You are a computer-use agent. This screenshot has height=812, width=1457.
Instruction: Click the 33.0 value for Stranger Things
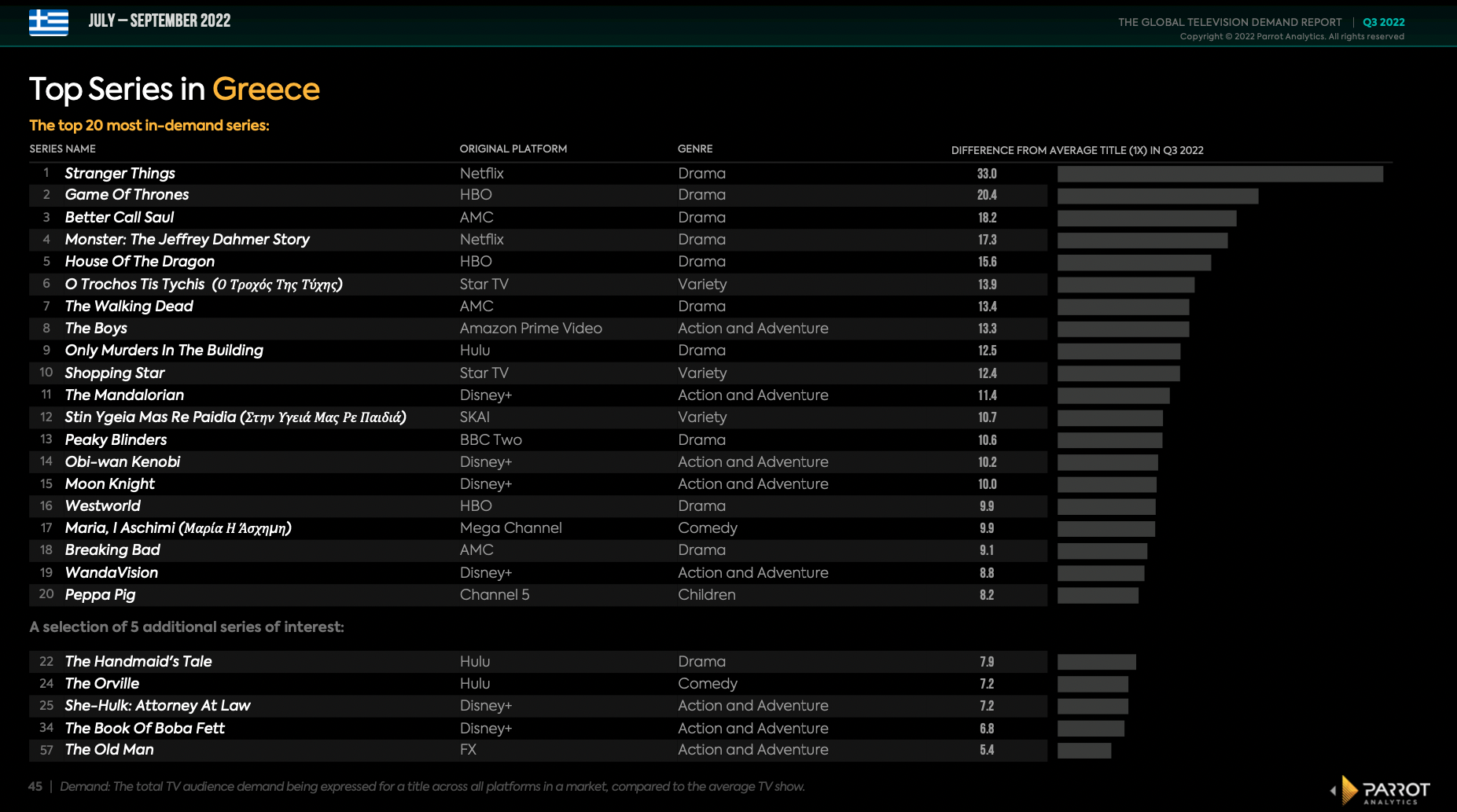point(987,173)
